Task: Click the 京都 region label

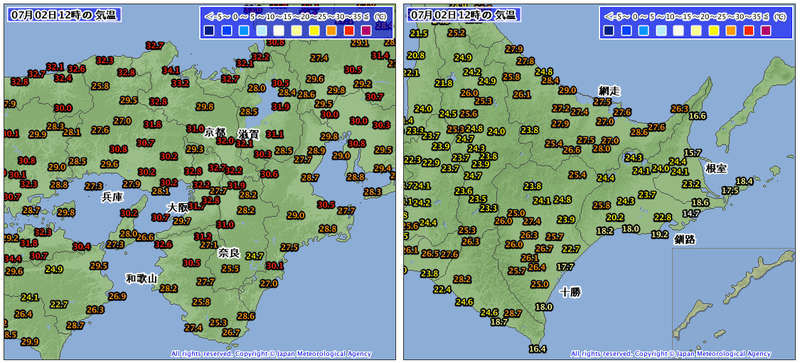Action: [x=214, y=133]
